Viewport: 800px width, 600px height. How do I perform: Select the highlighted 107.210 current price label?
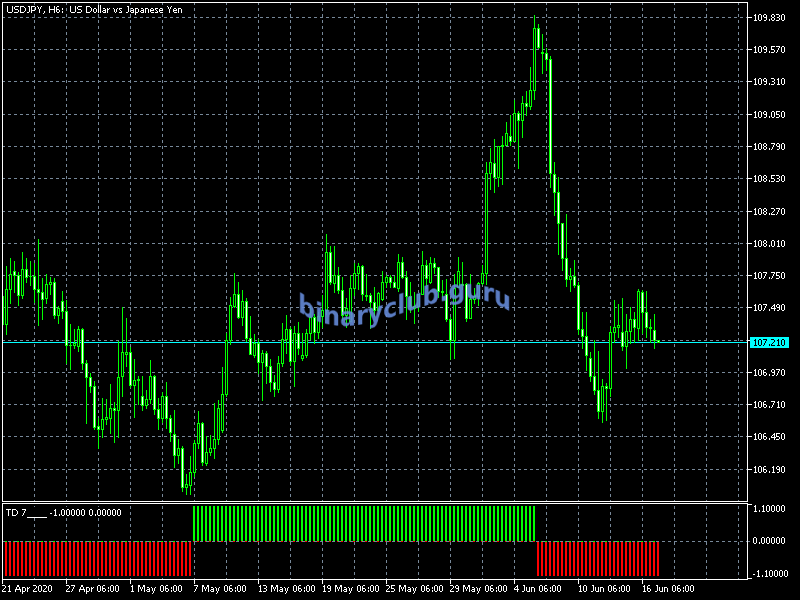point(769,342)
